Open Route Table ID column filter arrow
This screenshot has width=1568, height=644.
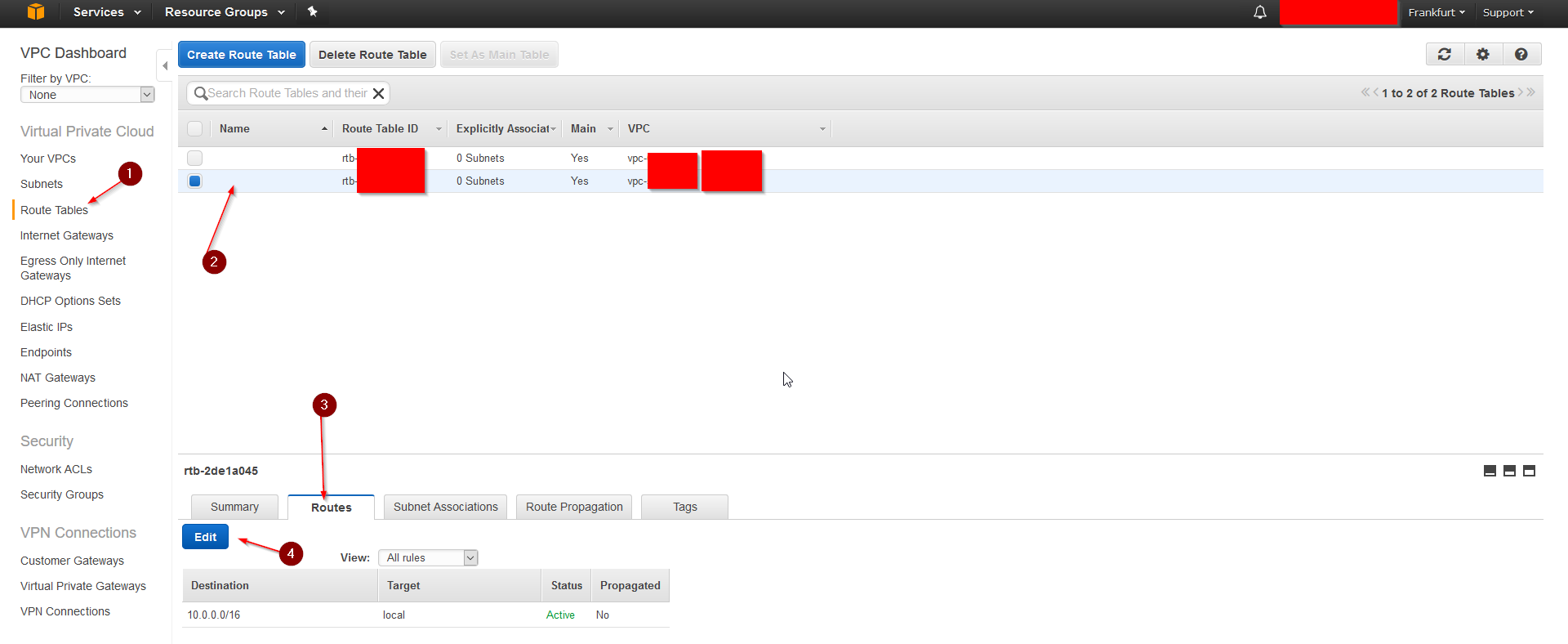[439, 129]
